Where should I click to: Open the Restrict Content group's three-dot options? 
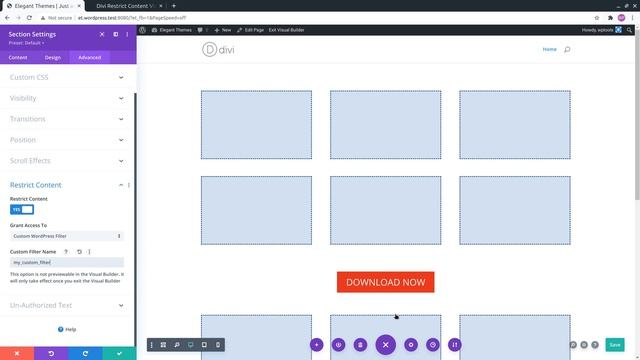(129, 185)
